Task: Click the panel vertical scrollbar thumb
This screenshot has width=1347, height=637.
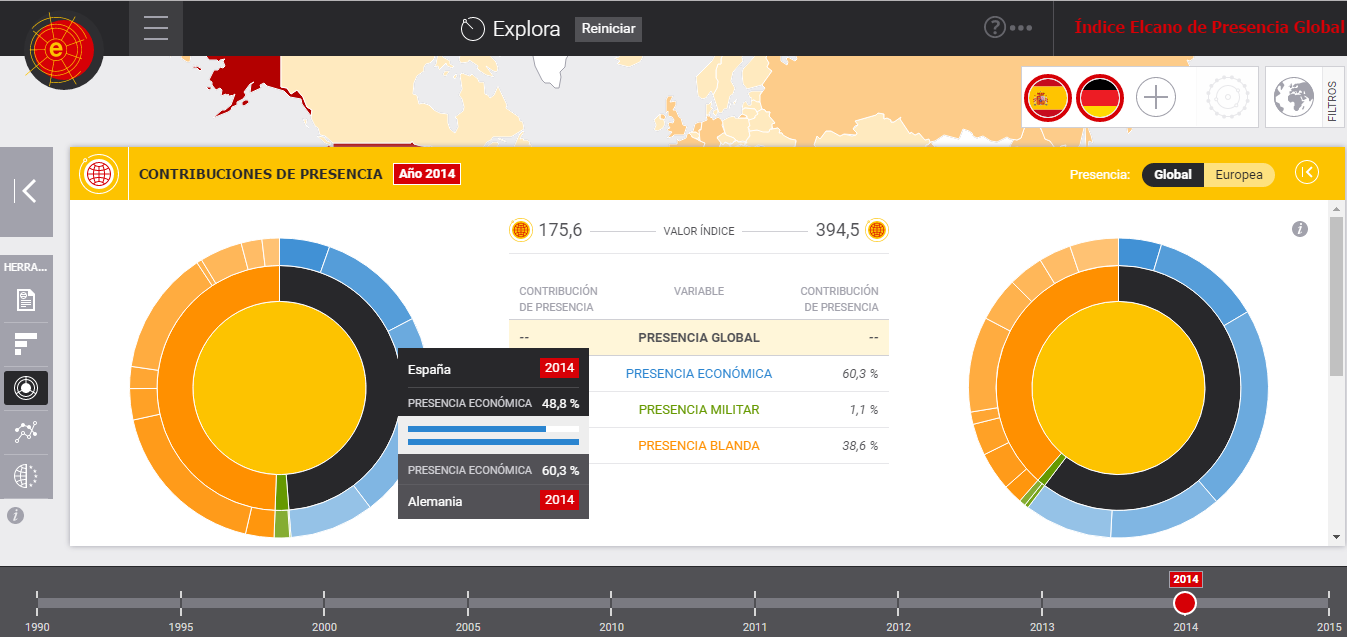Action: pos(1336,296)
